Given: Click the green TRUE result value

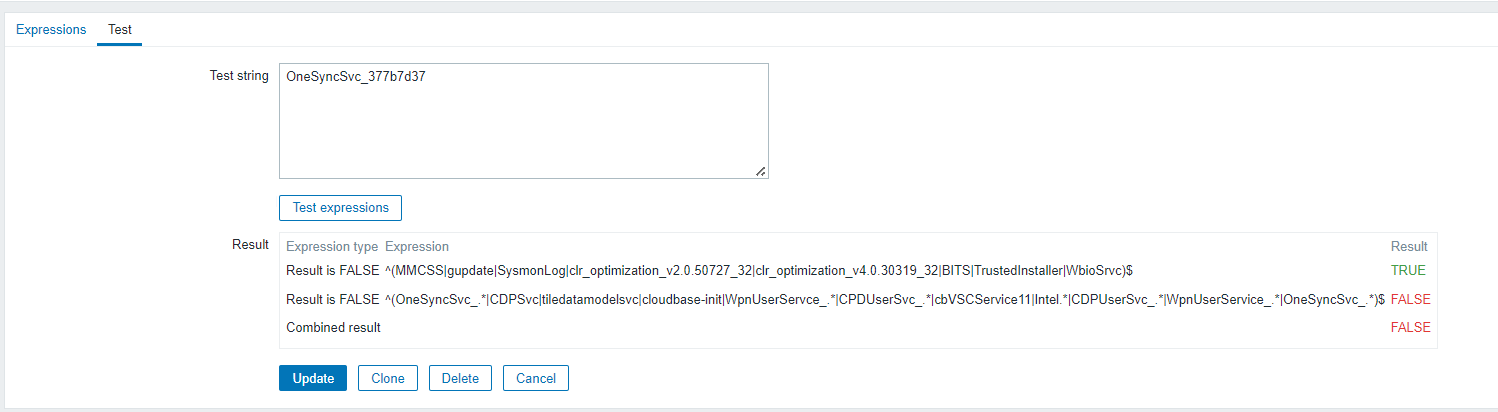Looking at the screenshot, I should tap(1408, 270).
